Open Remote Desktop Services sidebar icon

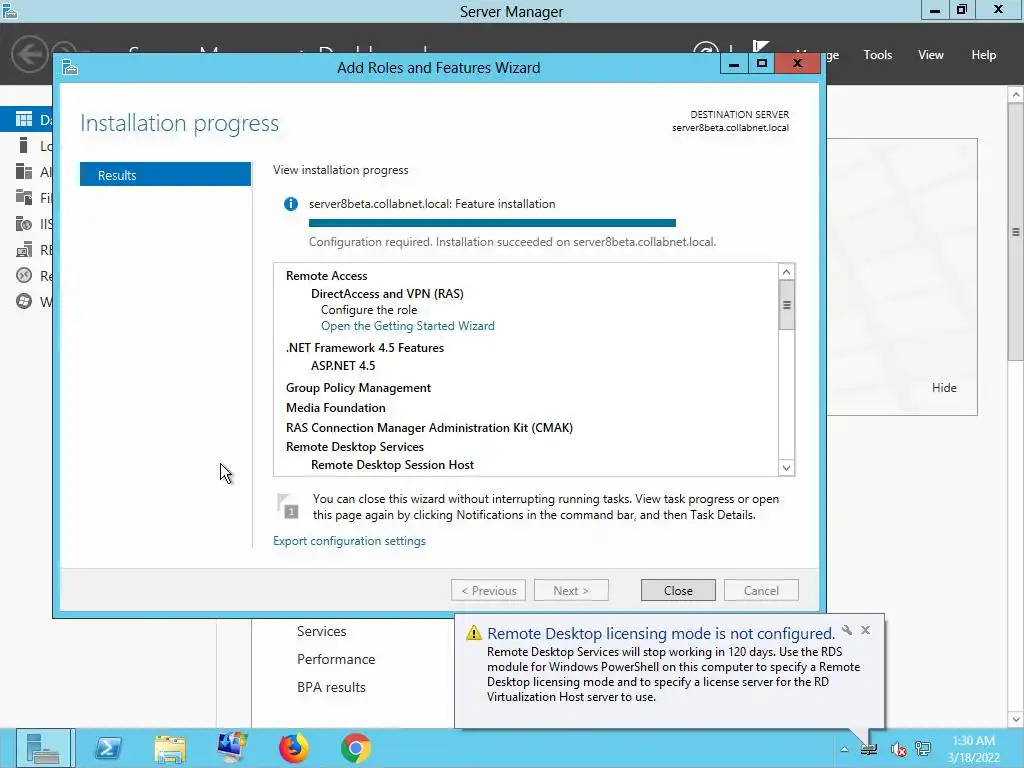click(24, 276)
